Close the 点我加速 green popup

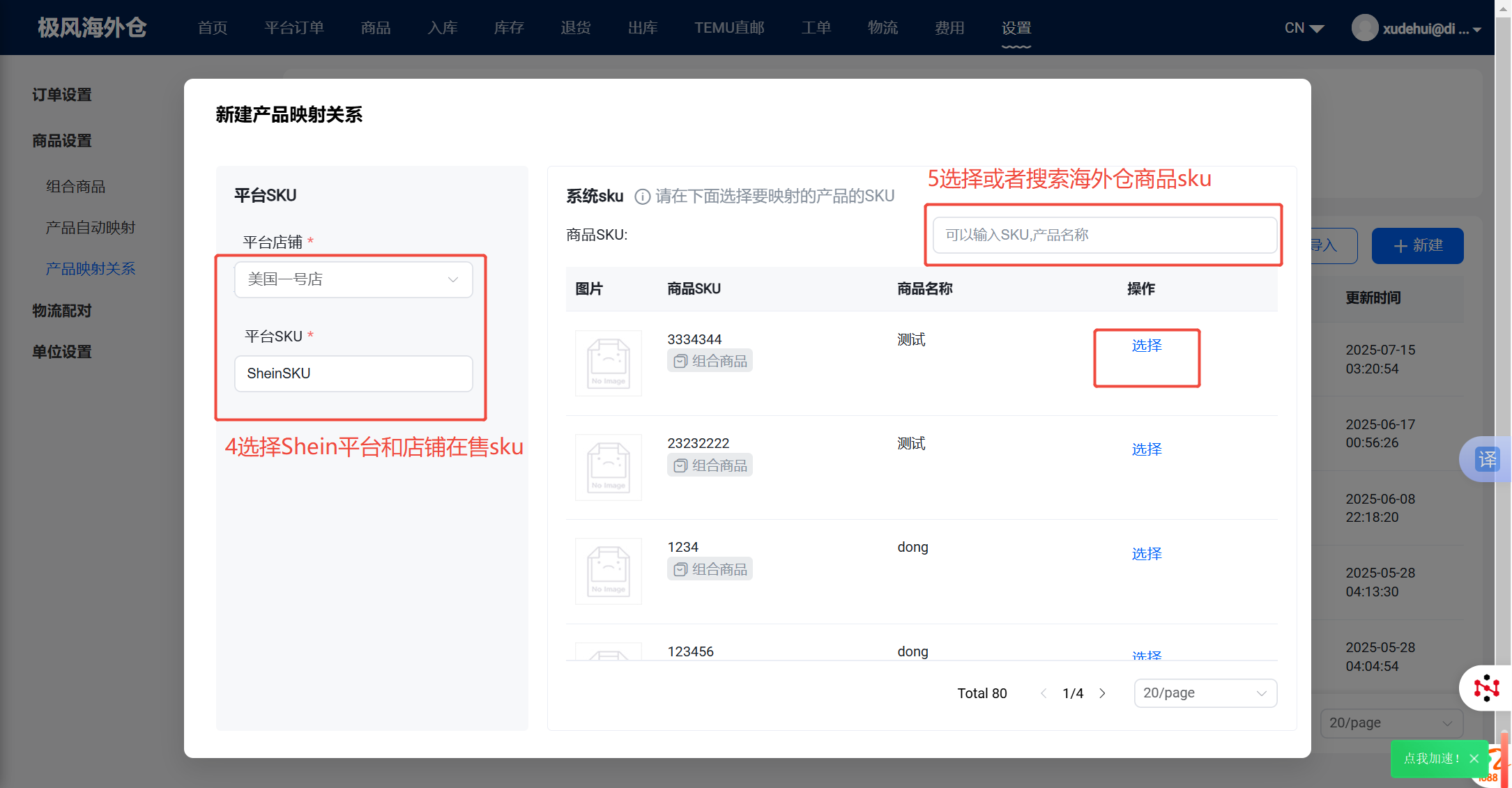[x=1474, y=759]
